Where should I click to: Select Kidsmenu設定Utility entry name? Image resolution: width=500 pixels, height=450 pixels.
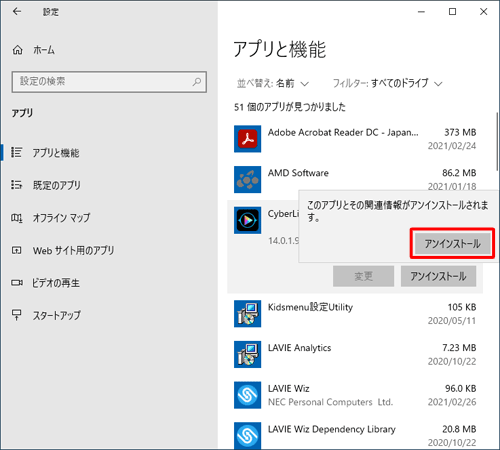pyautogui.click(x=310, y=307)
